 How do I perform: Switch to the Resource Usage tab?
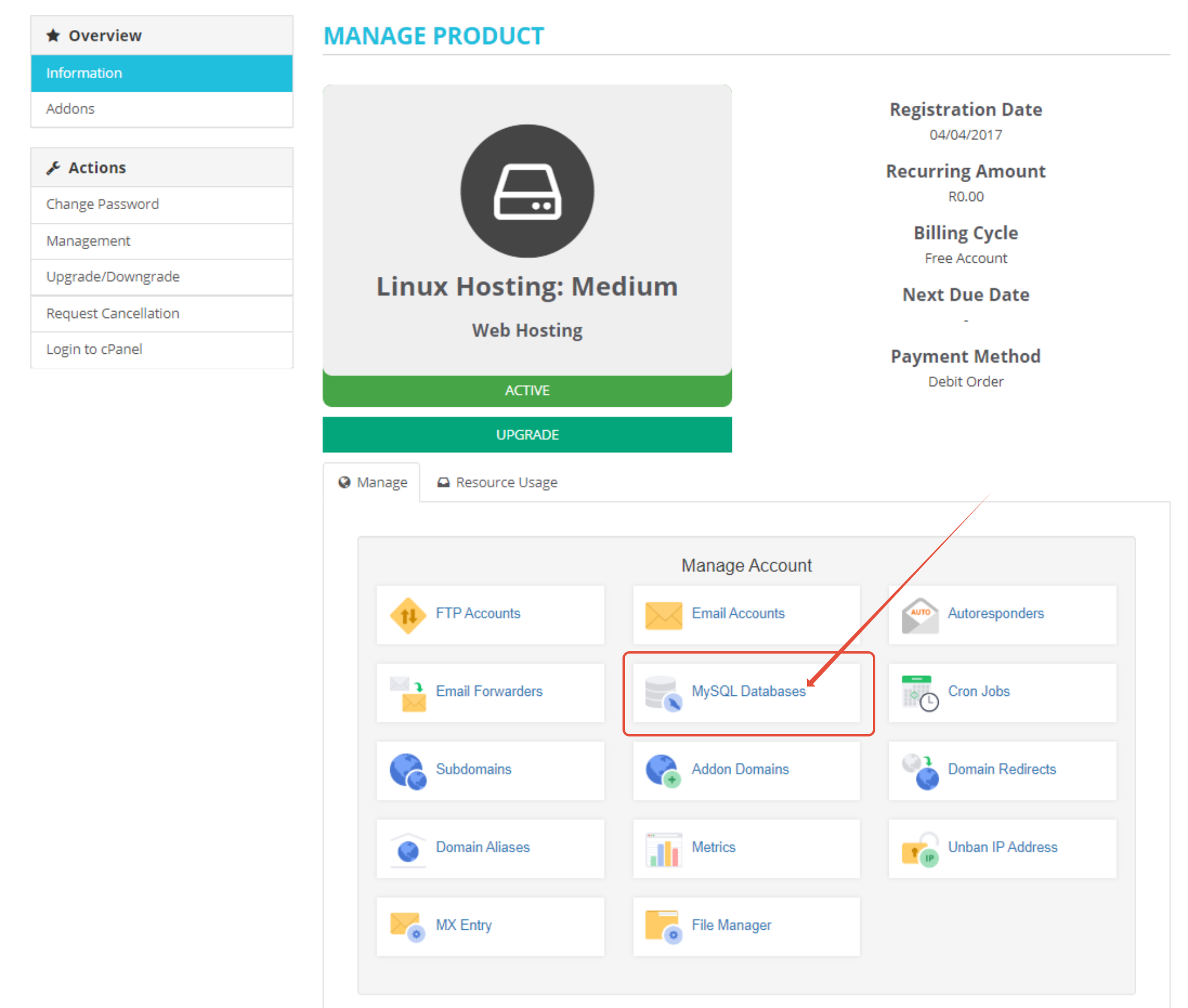pos(497,483)
